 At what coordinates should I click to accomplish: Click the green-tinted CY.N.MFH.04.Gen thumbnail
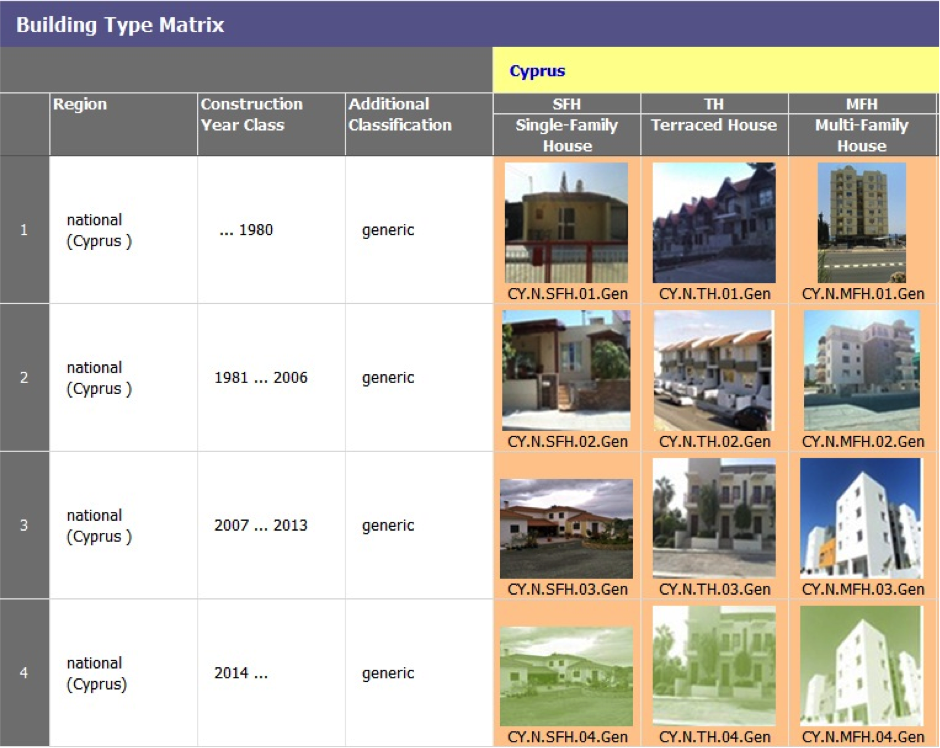[861, 666]
